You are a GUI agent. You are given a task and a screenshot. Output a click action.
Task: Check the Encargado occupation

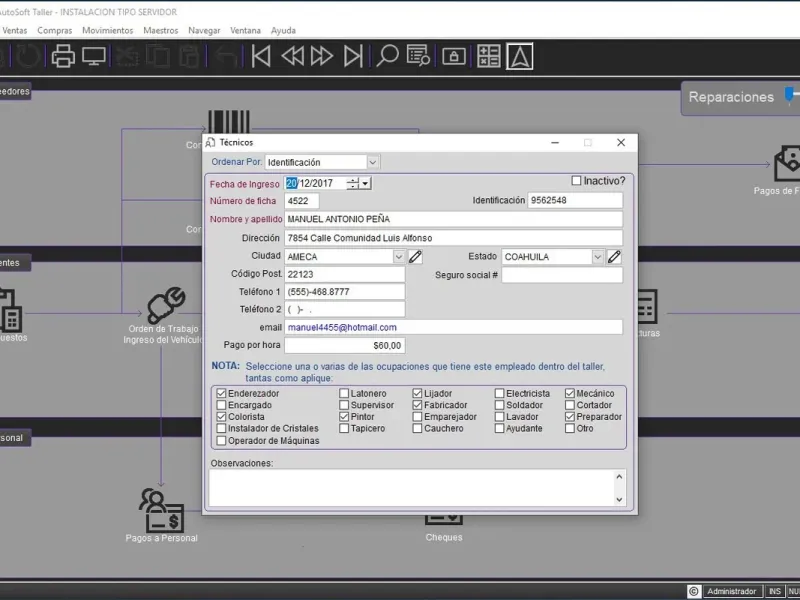tap(221, 405)
